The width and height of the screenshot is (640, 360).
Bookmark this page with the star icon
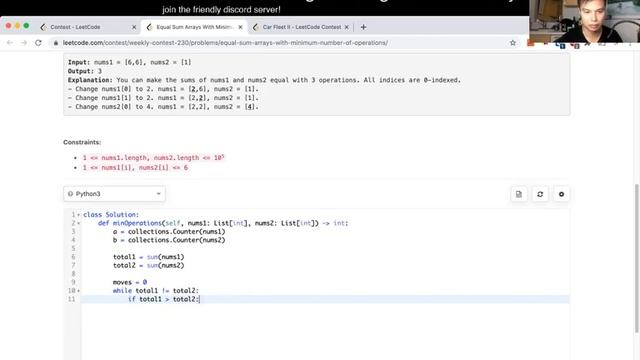point(513,43)
